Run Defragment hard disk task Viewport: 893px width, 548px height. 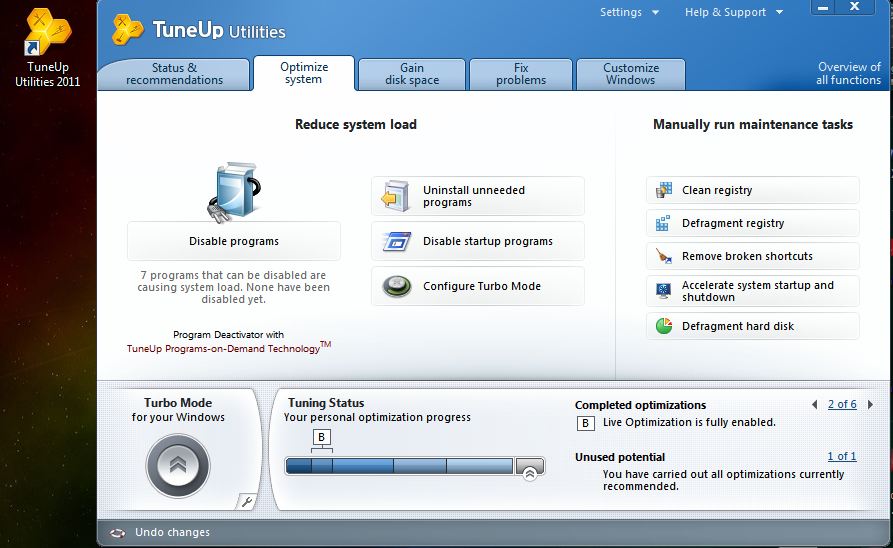pos(753,326)
